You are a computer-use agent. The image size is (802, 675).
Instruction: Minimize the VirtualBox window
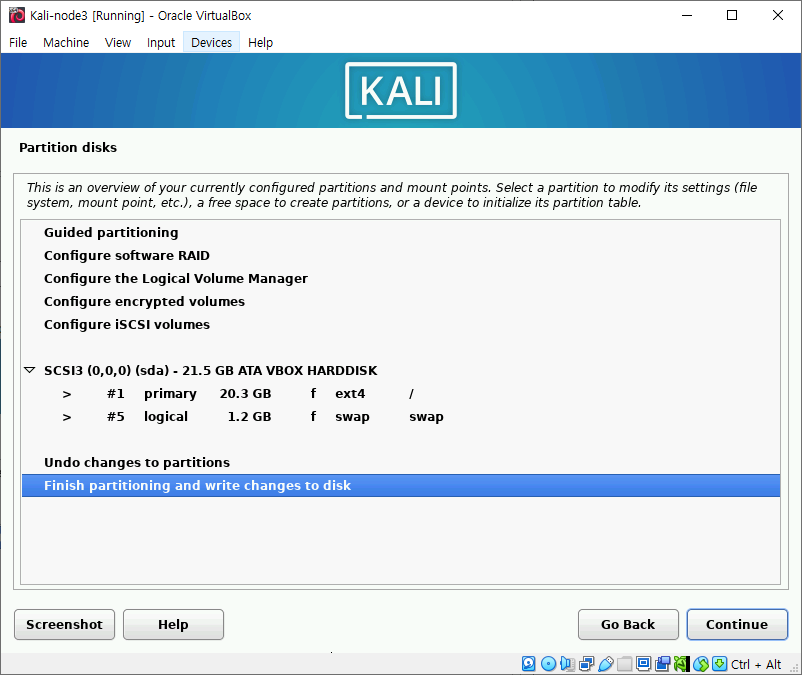(687, 15)
